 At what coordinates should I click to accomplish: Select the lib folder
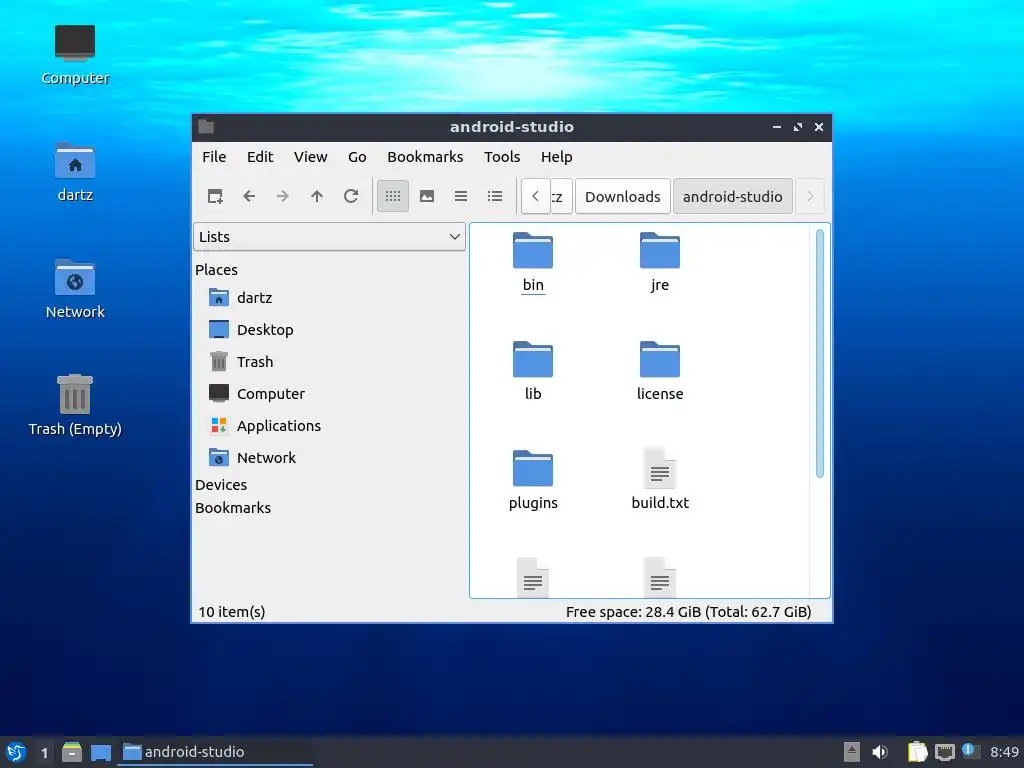[533, 371]
